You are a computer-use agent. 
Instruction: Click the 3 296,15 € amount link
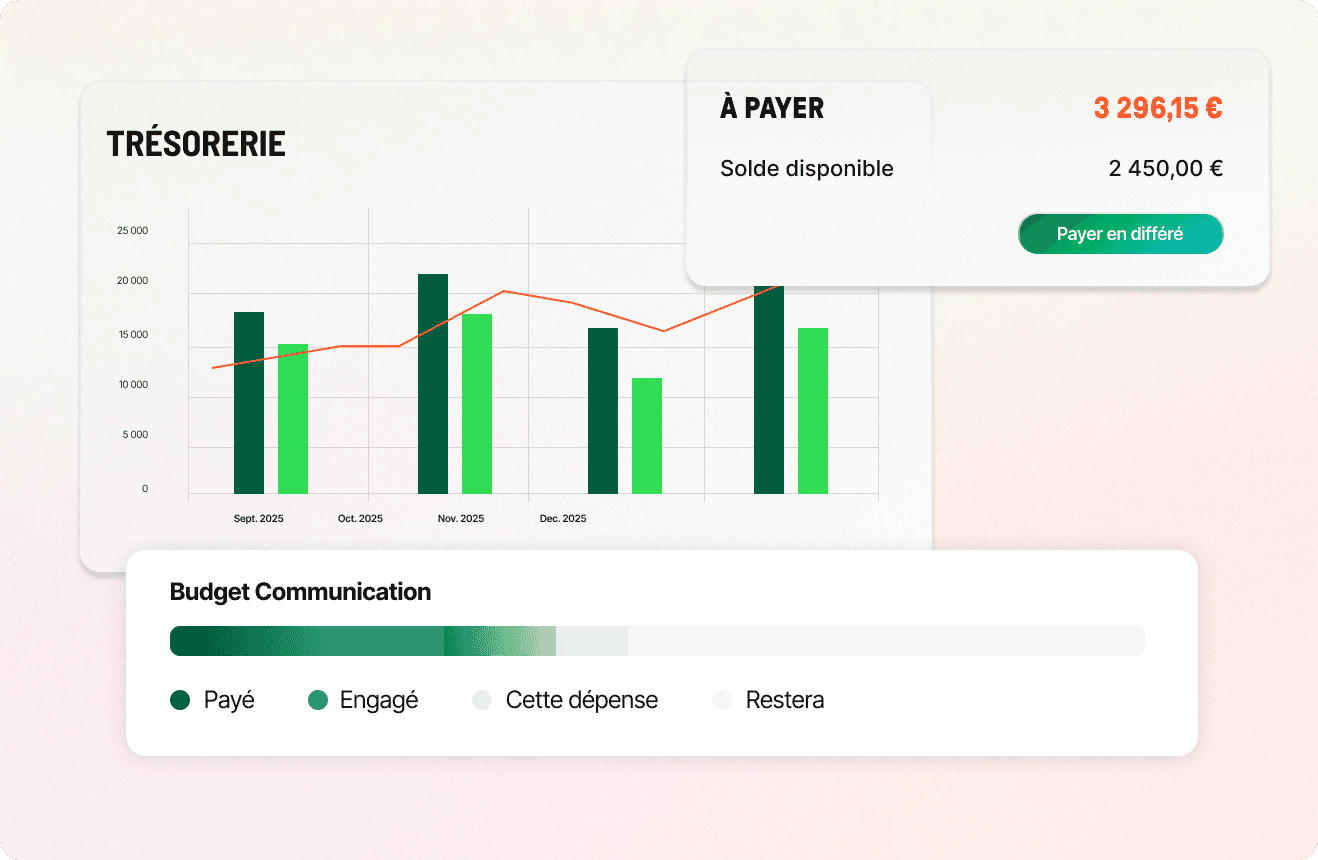1157,107
